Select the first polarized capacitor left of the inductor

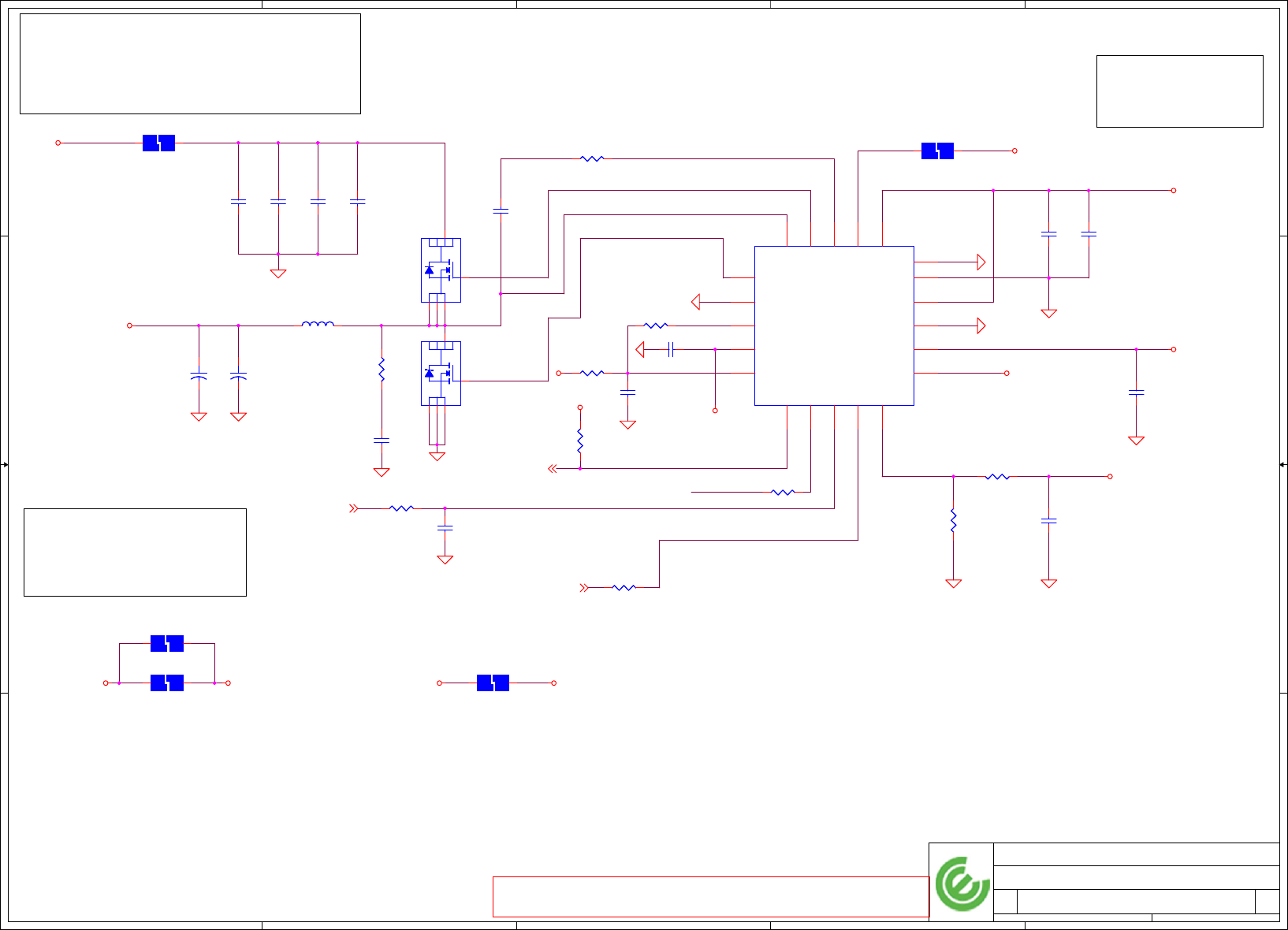199,377
